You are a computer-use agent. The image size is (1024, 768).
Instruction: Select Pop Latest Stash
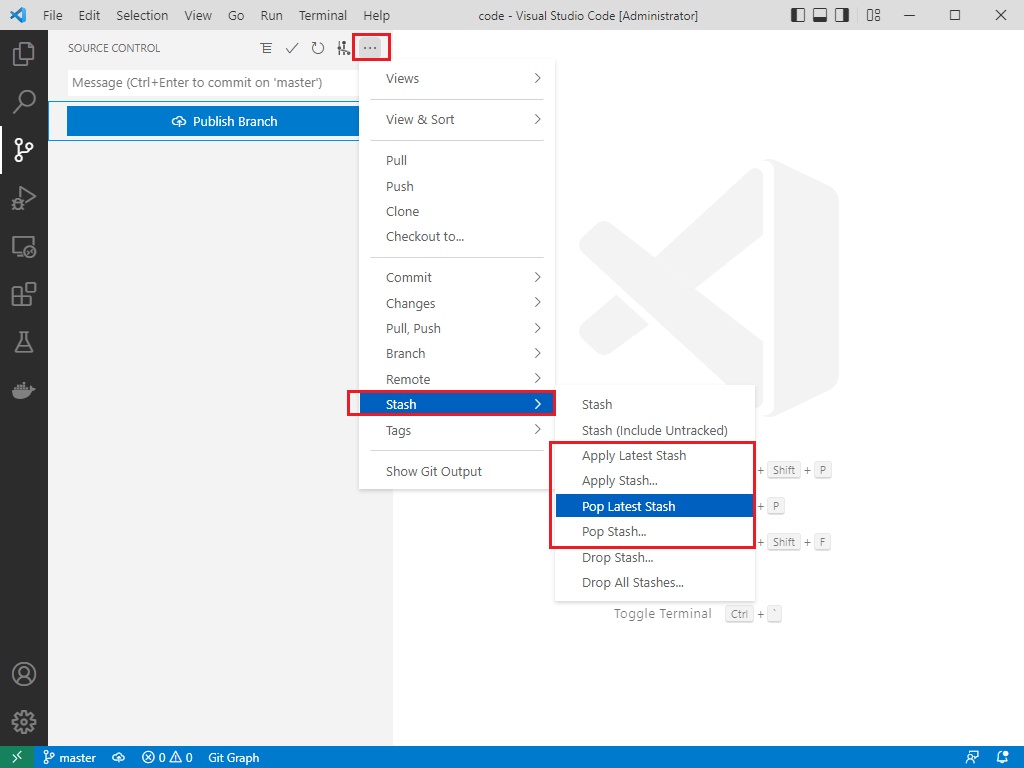654,506
